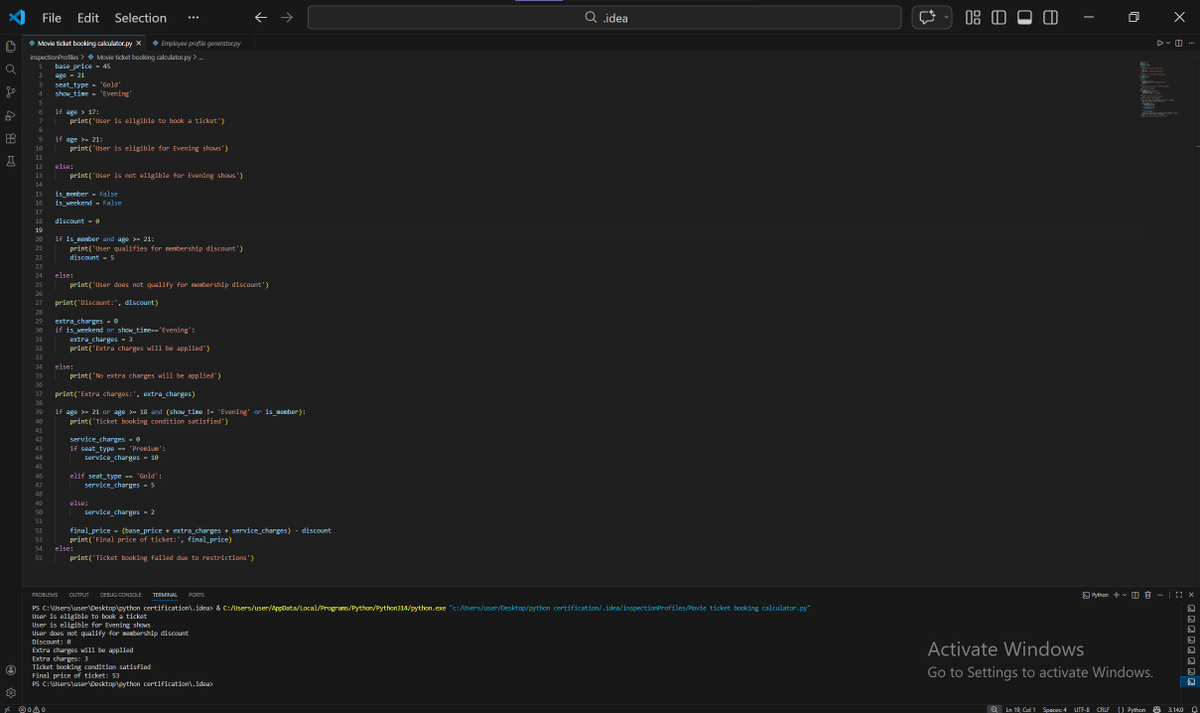Image resolution: width=1200 pixels, height=713 pixels.
Task: Switch to the PORTS panel tab
Action: click(196, 595)
